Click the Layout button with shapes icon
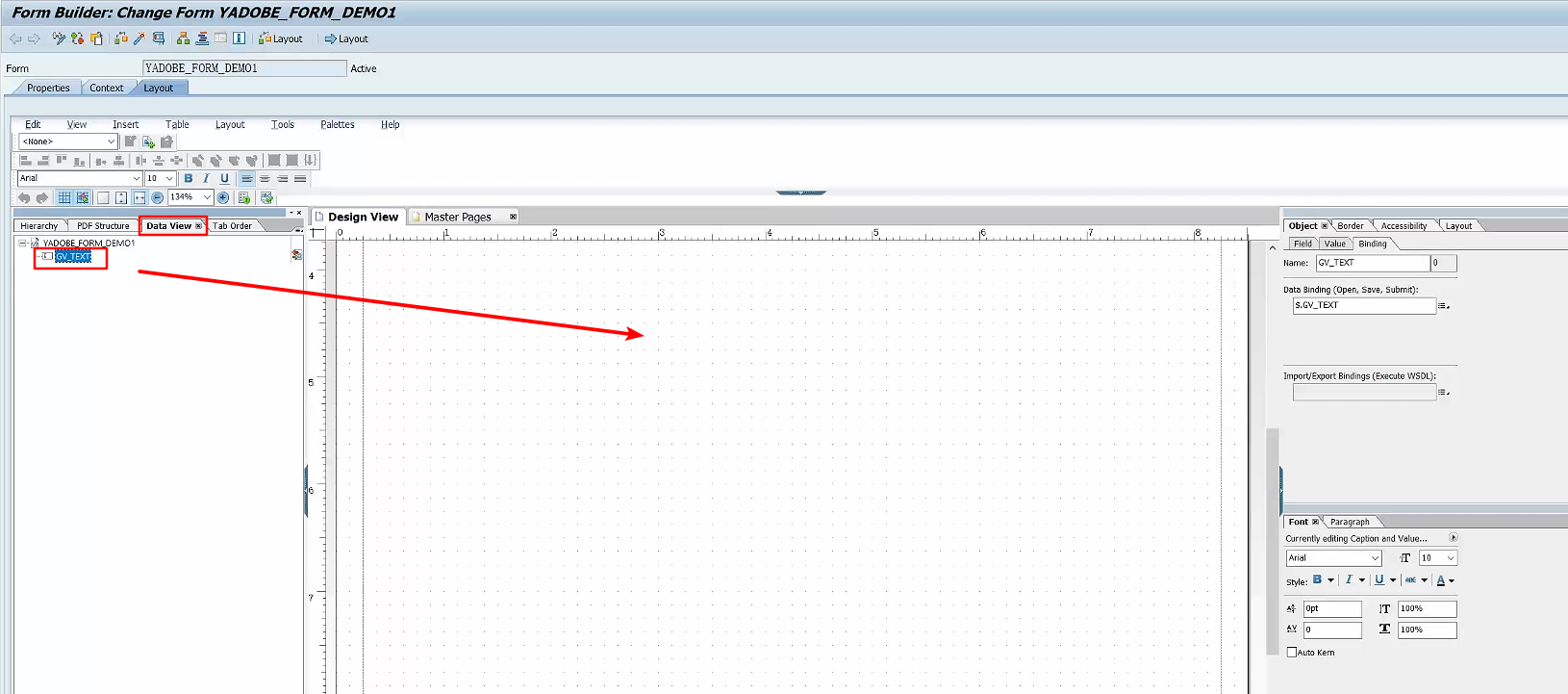This screenshot has width=1568, height=694. [280, 39]
